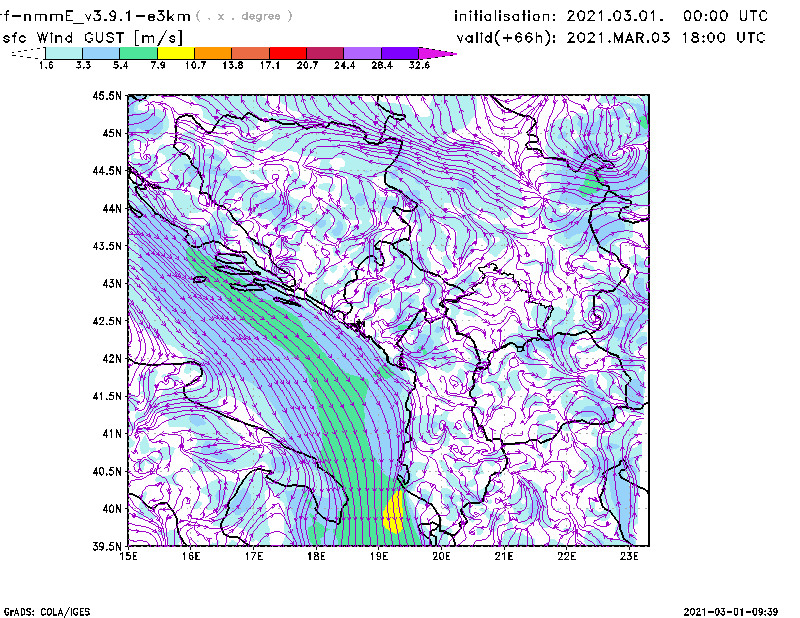This screenshot has height=618, width=800.
Task: Click the '44.5N' latitude label
Action: (107, 170)
